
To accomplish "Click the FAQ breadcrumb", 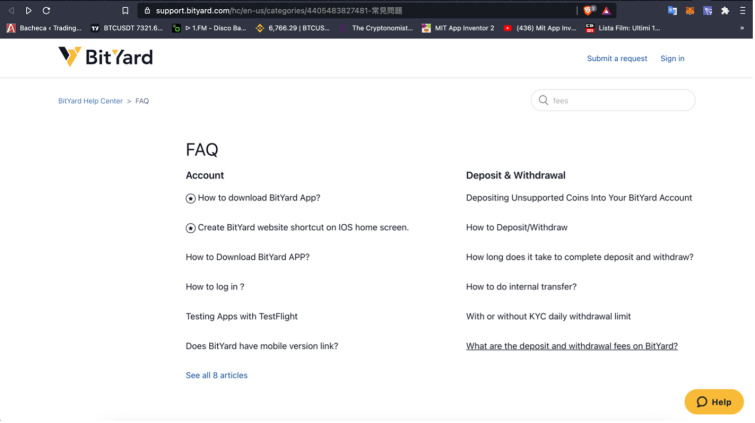I will click(142, 101).
